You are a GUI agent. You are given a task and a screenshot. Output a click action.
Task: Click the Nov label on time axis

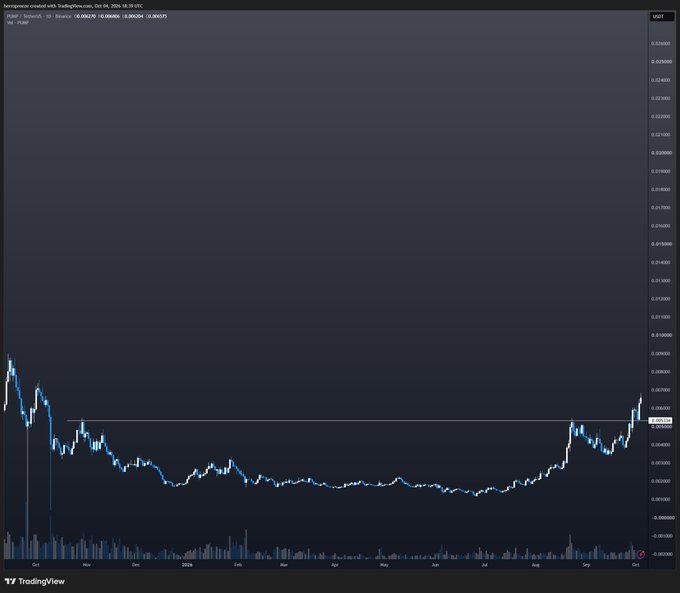point(87,565)
